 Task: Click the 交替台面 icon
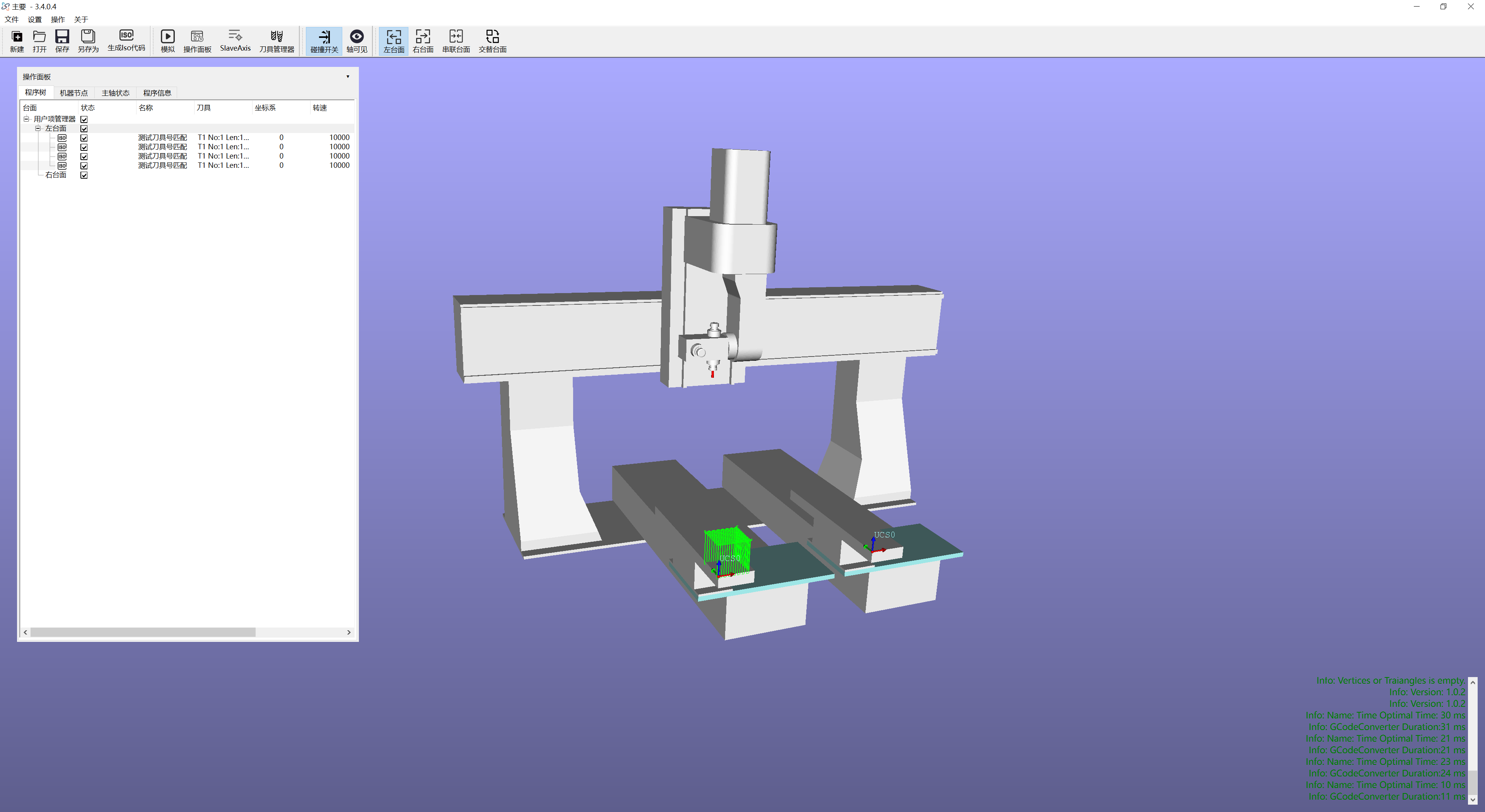pyautogui.click(x=492, y=40)
